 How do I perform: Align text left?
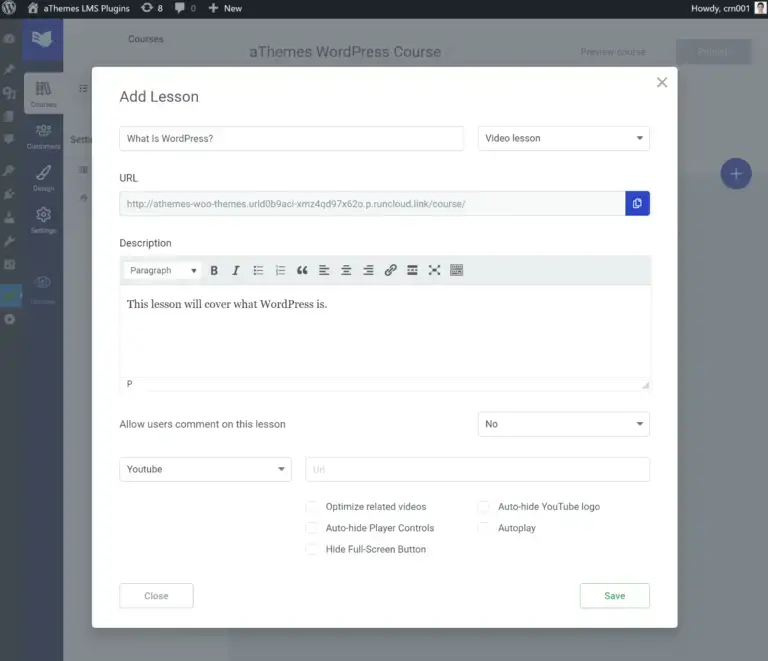tap(324, 270)
